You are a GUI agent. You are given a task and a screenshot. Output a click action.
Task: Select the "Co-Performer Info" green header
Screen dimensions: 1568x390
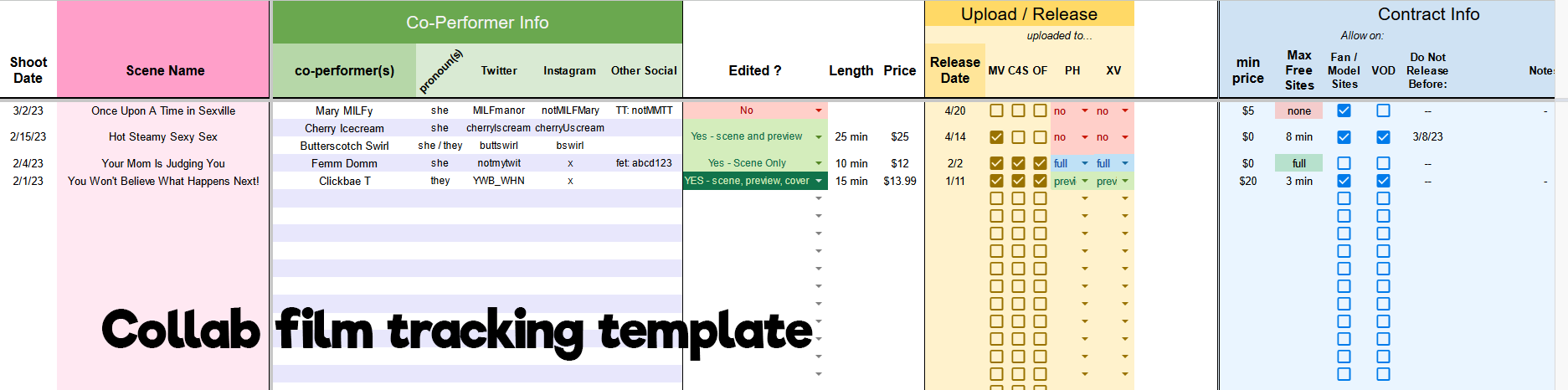point(477,23)
